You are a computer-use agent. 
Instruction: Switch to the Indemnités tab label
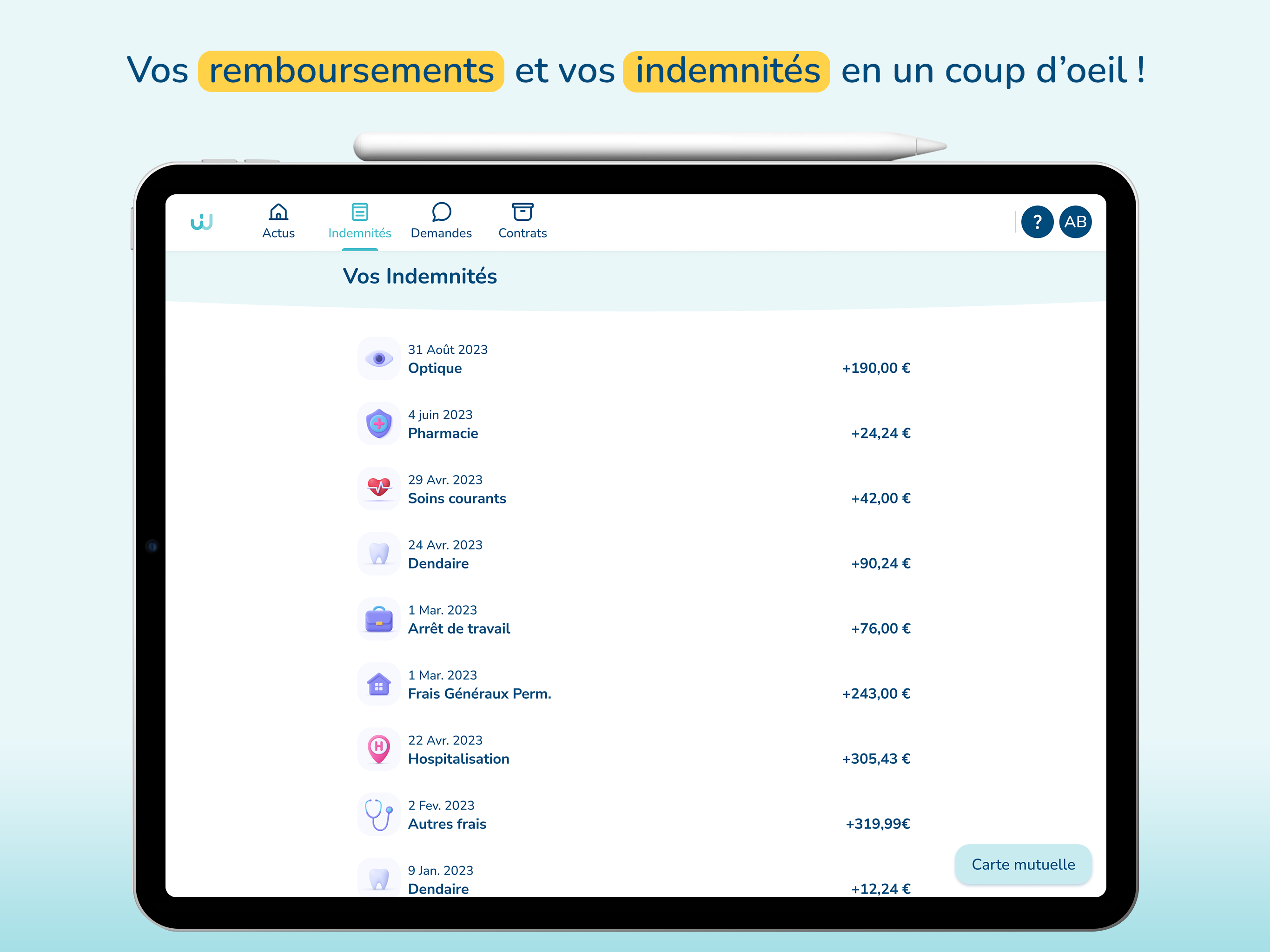click(x=360, y=233)
